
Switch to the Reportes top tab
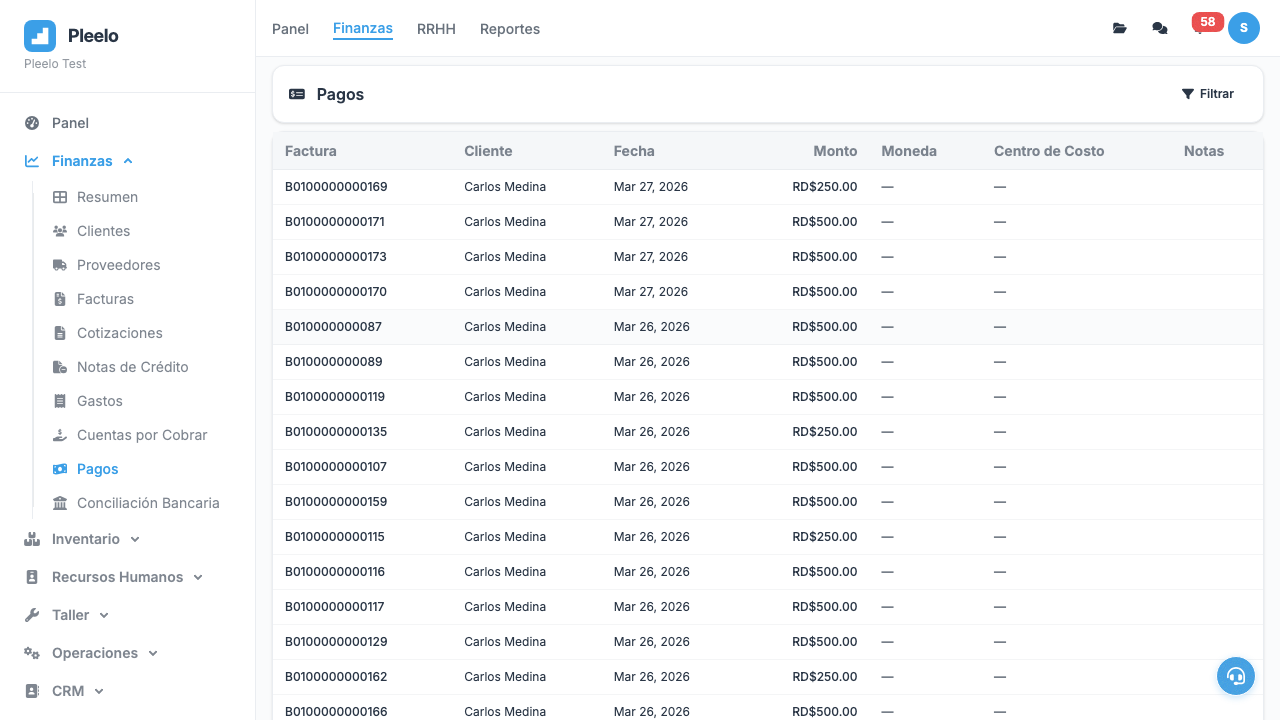point(509,29)
